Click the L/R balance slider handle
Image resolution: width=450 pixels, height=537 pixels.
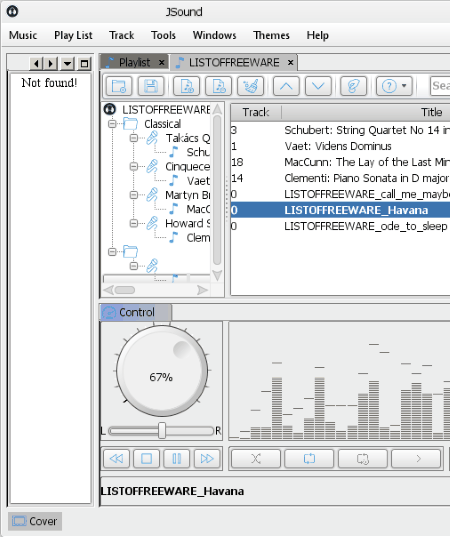click(162, 430)
